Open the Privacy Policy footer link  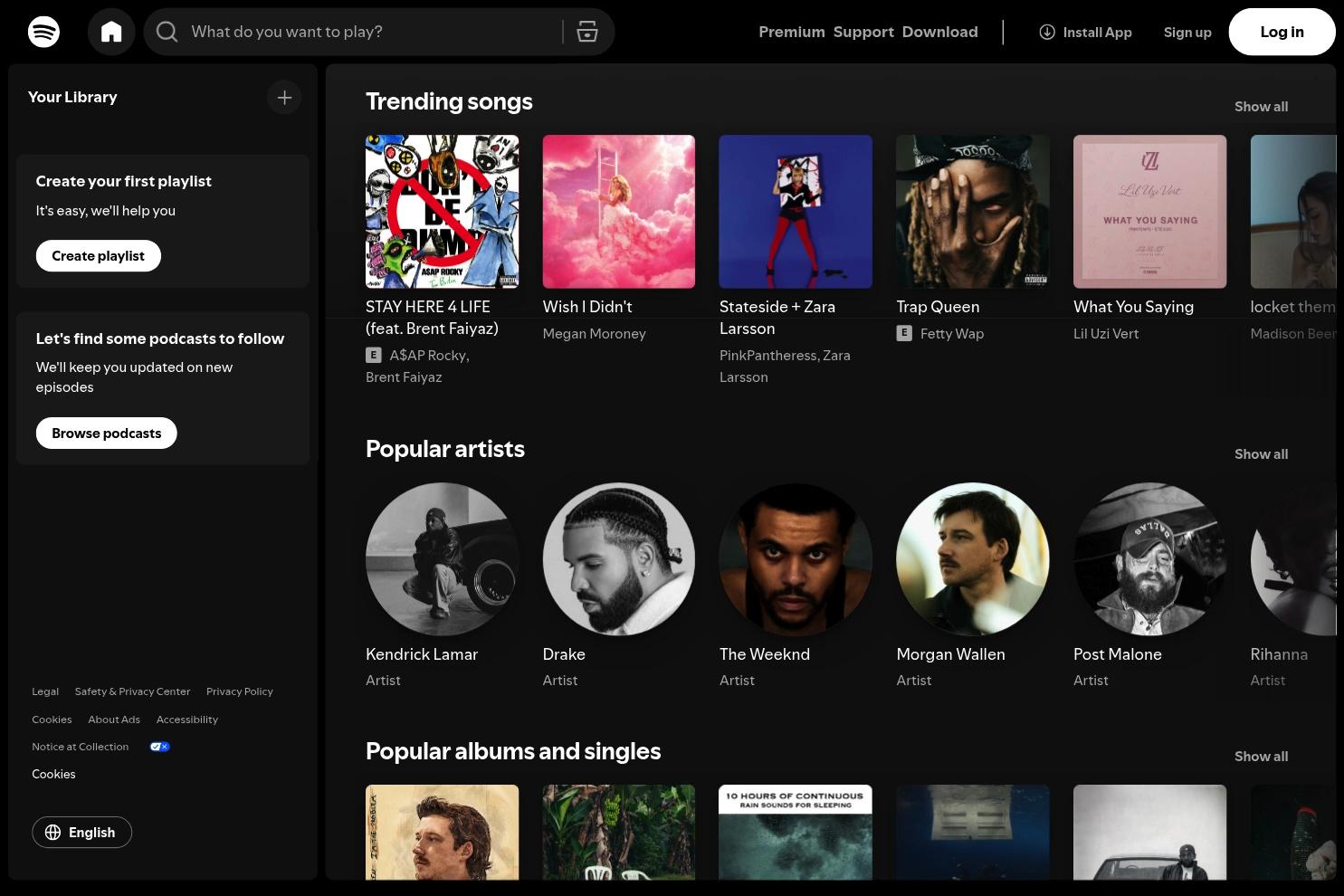(x=240, y=691)
